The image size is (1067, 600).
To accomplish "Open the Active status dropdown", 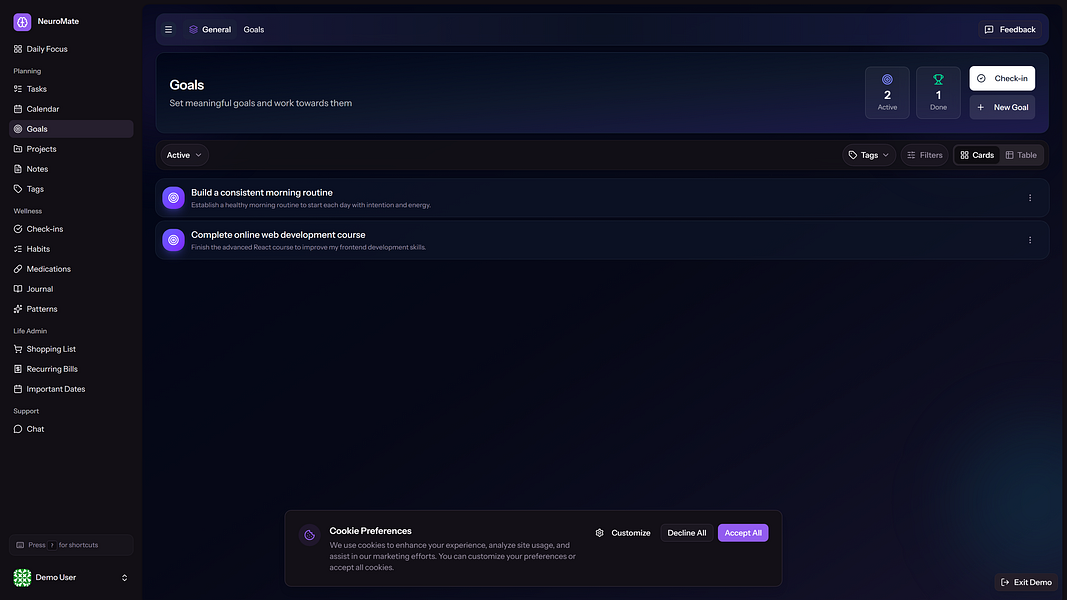I will click(184, 155).
